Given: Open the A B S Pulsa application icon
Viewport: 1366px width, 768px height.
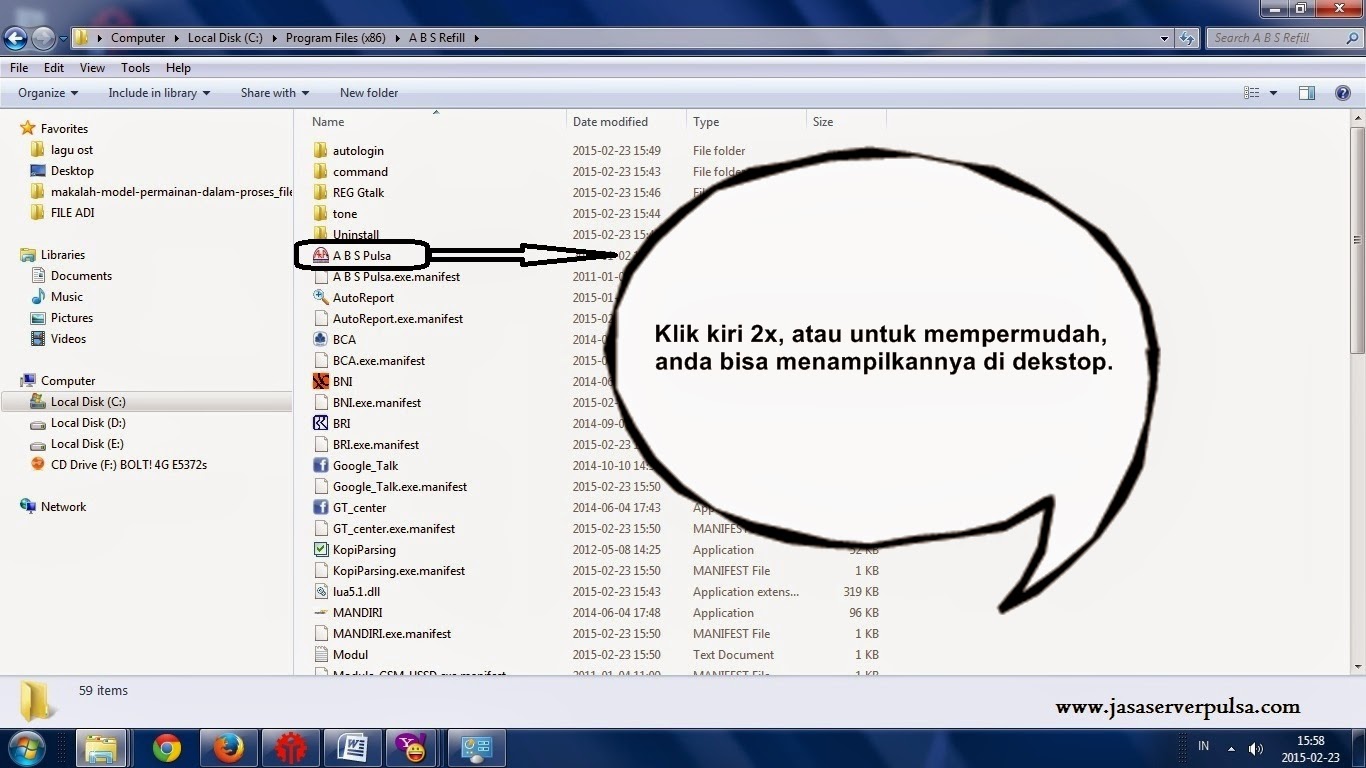Looking at the screenshot, I should (x=320, y=255).
